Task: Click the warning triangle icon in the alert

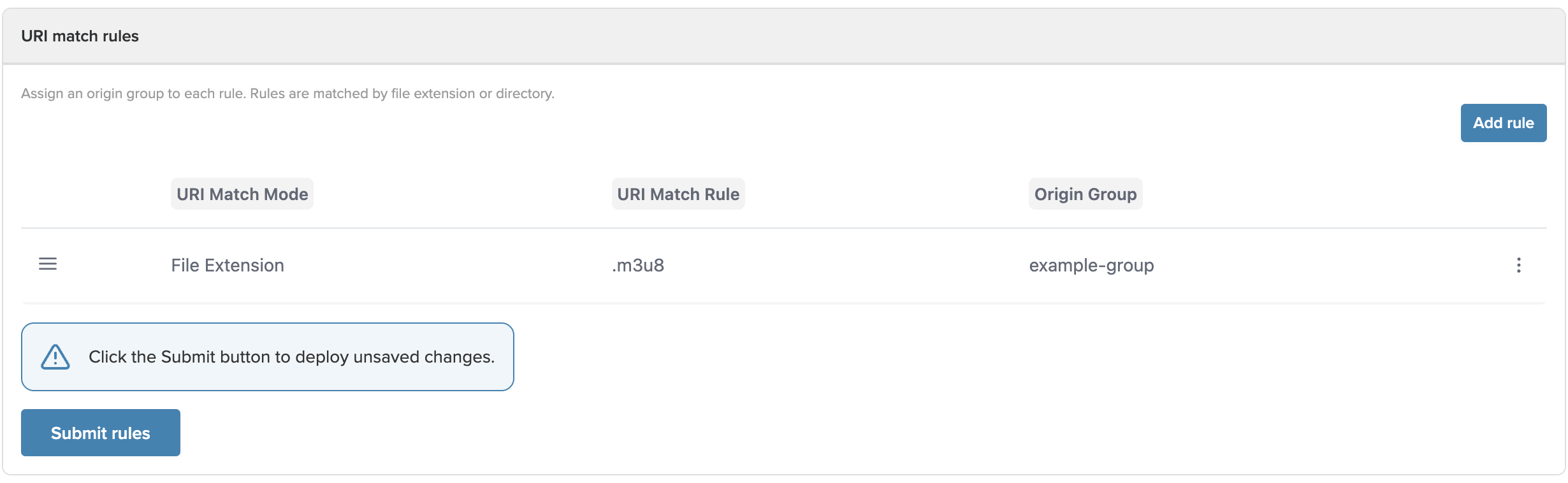Action: tap(55, 357)
